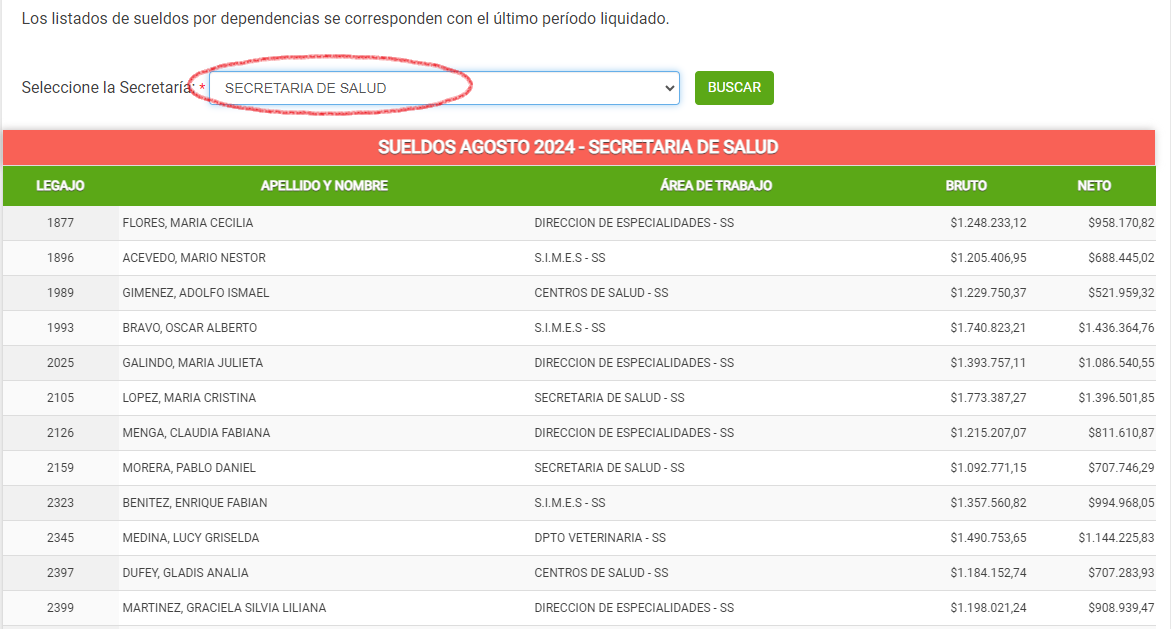Click Dufey, Gladis Analia's net salary
1171x629 pixels.
1121,573
